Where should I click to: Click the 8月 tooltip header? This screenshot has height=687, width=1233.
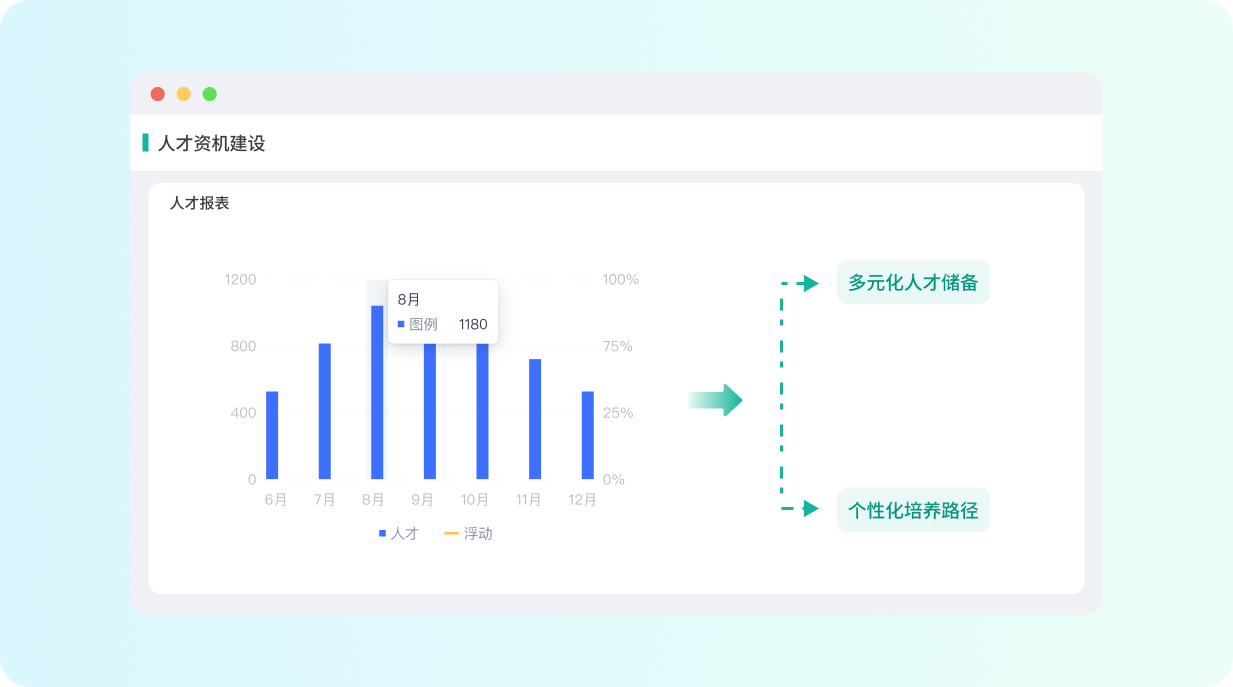pyautogui.click(x=409, y=299)
